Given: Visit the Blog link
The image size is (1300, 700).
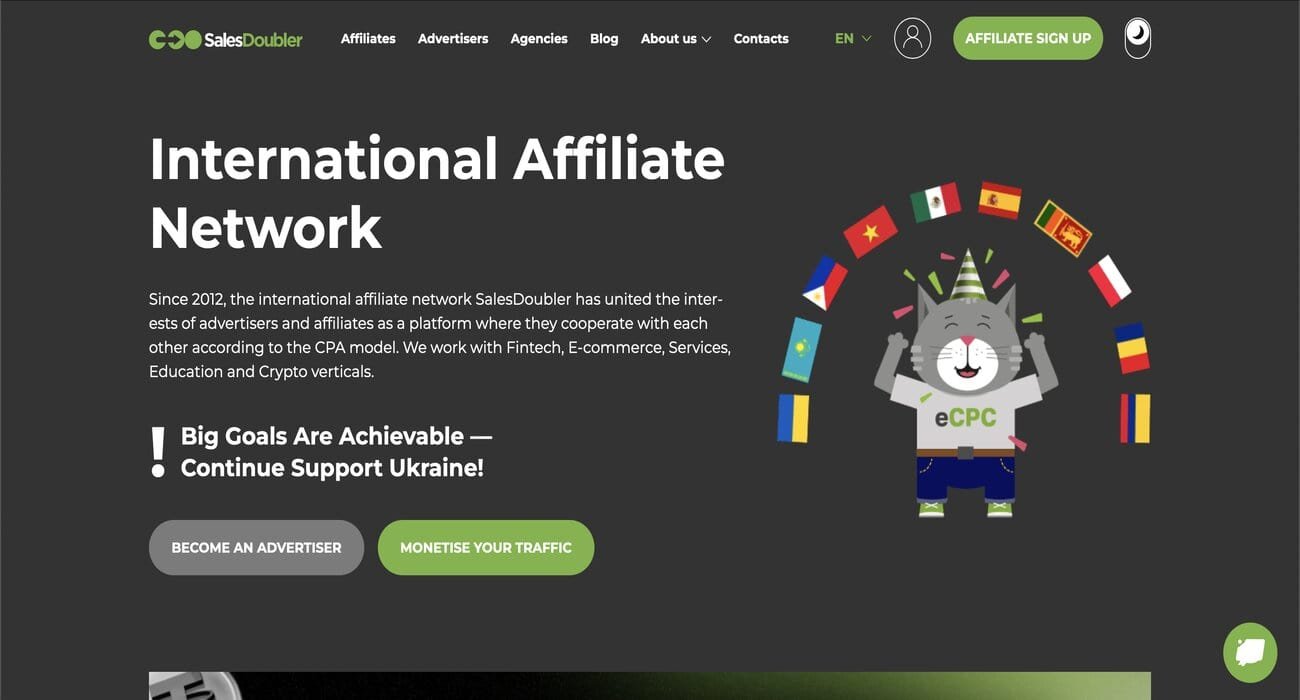Looking at the screenshot, I should pos(604,38).
